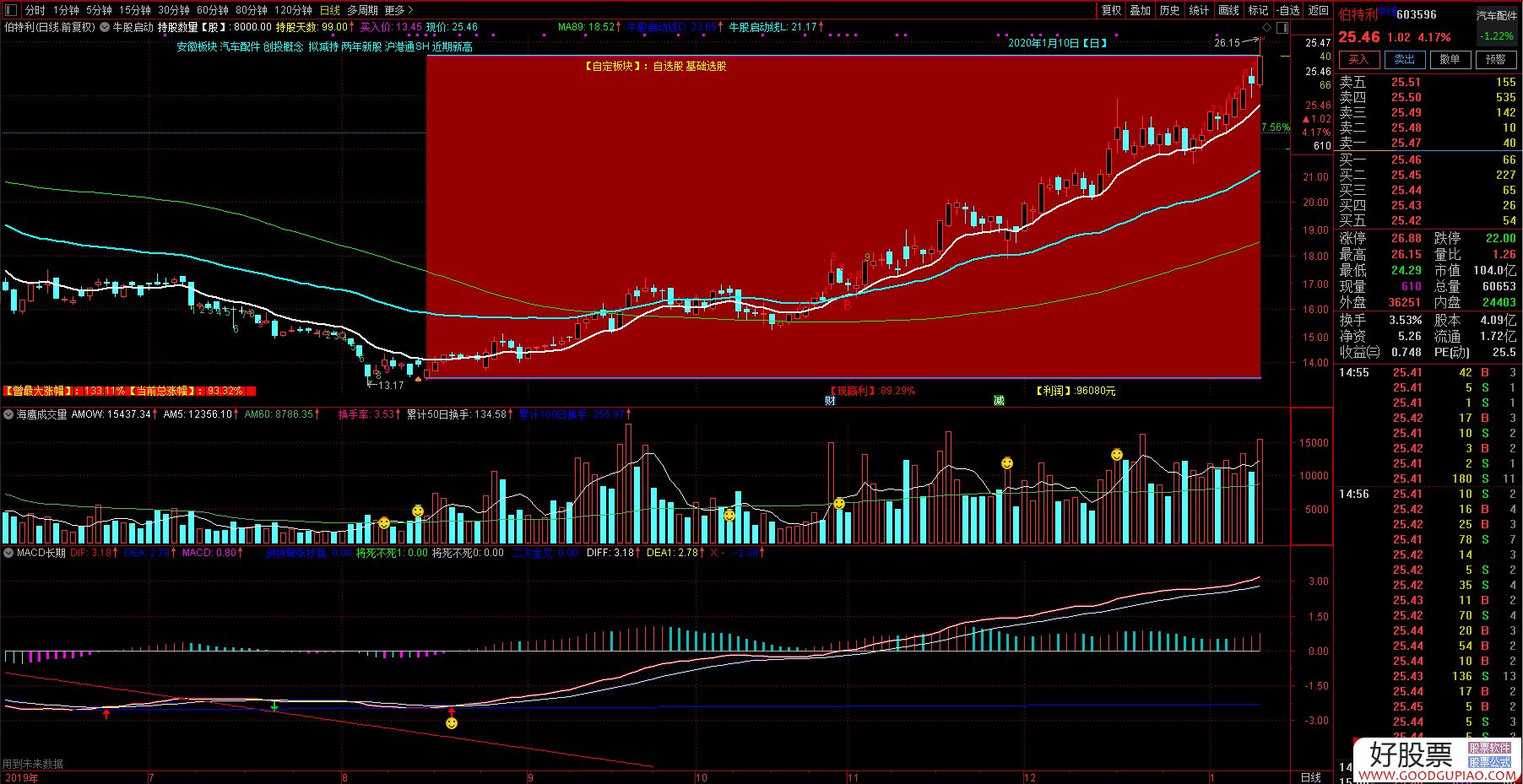
Task: Click the 换手 3.53% value
Action: [1406, 320]
